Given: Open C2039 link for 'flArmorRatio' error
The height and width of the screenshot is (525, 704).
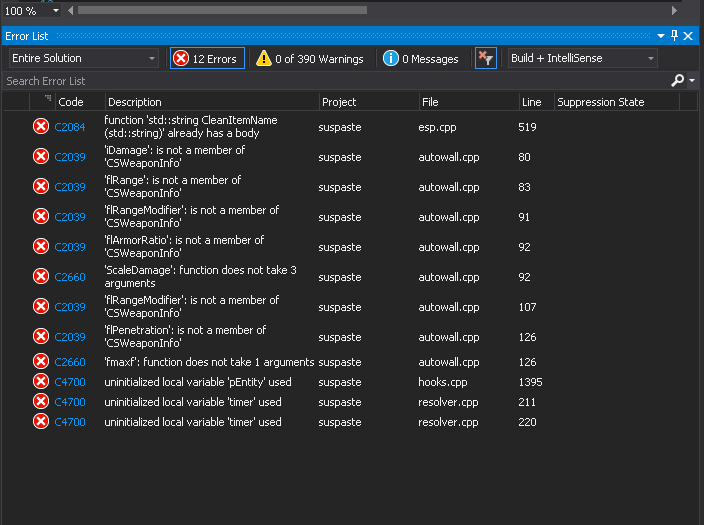Looking at the screenshot, I should click(70, 247).
